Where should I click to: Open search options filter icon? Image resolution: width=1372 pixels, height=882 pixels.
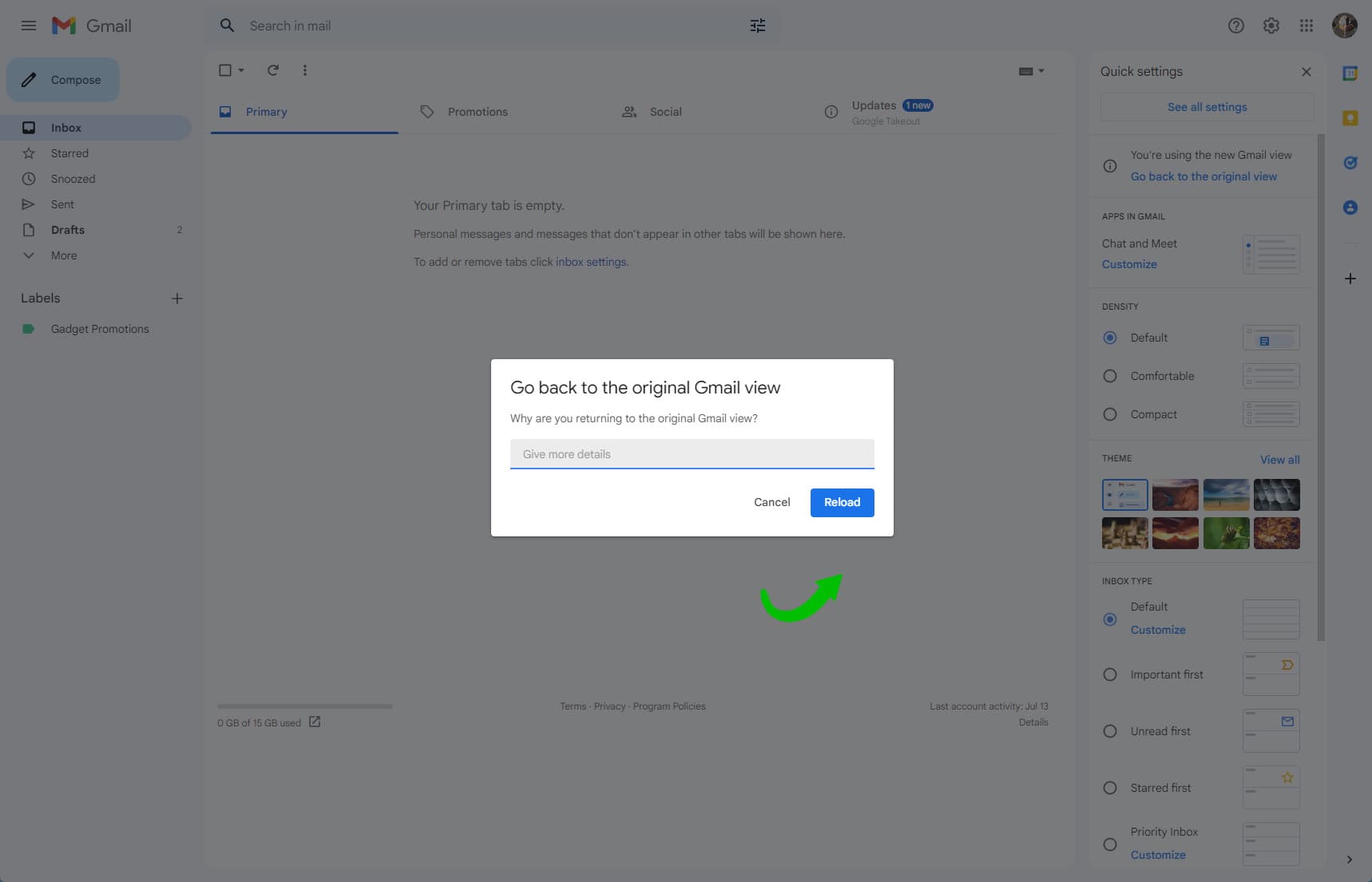pyautogui.click(x=757, y=26)
